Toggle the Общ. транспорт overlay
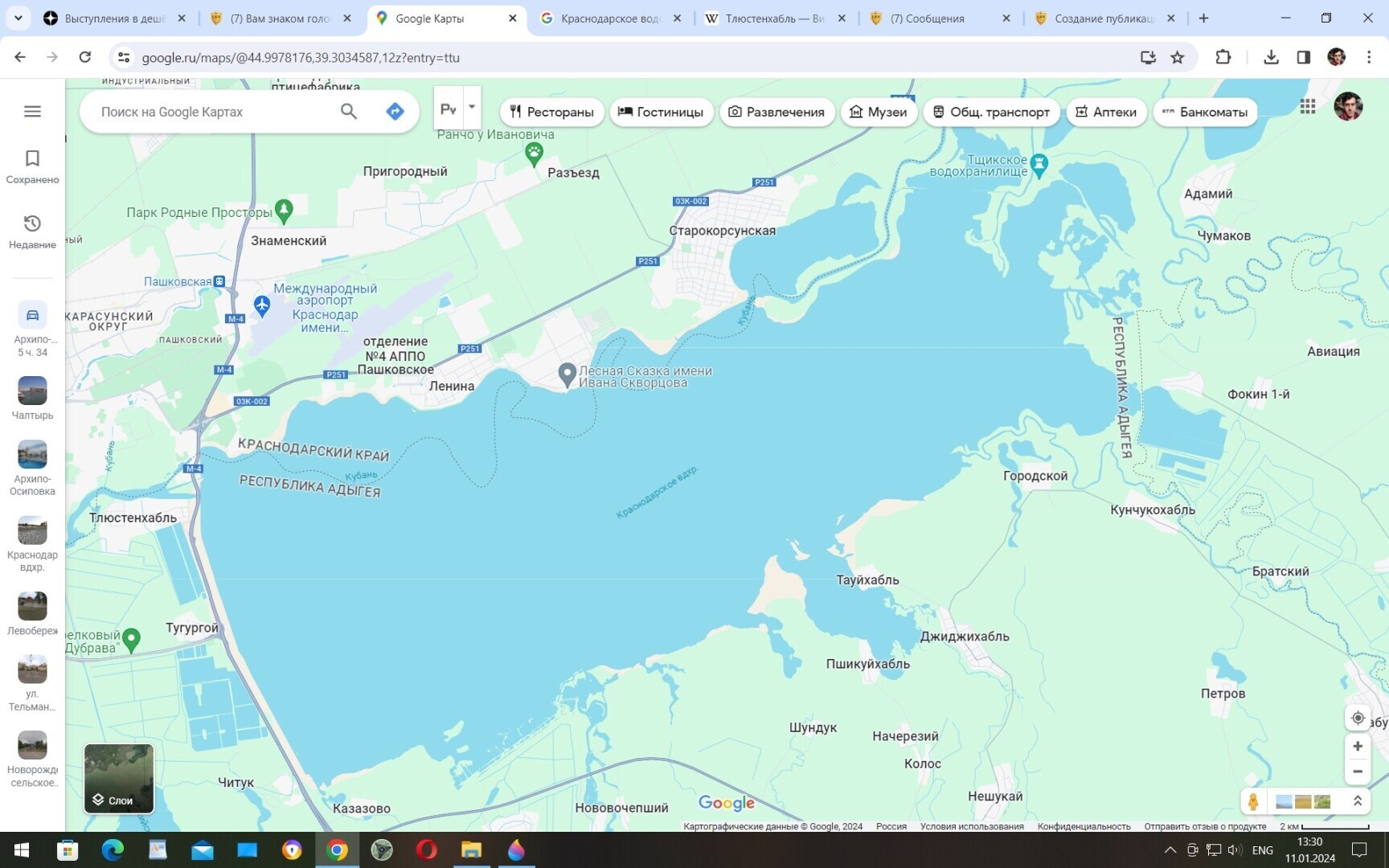1389x868 pixels. 992,112
